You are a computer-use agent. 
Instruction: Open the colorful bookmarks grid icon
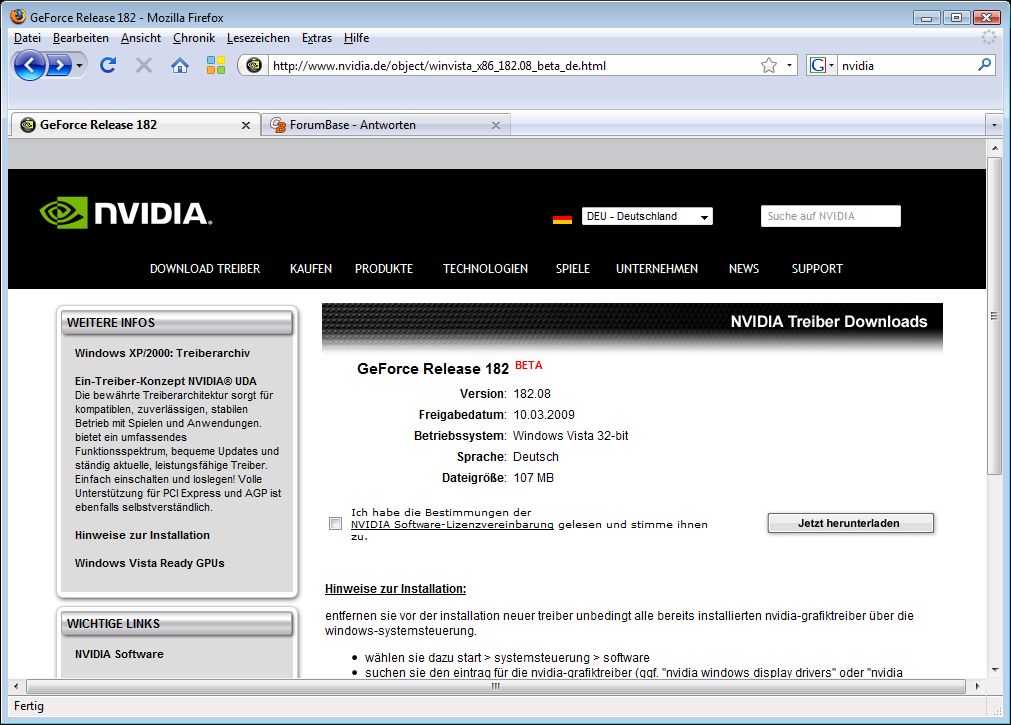point(215,65)
